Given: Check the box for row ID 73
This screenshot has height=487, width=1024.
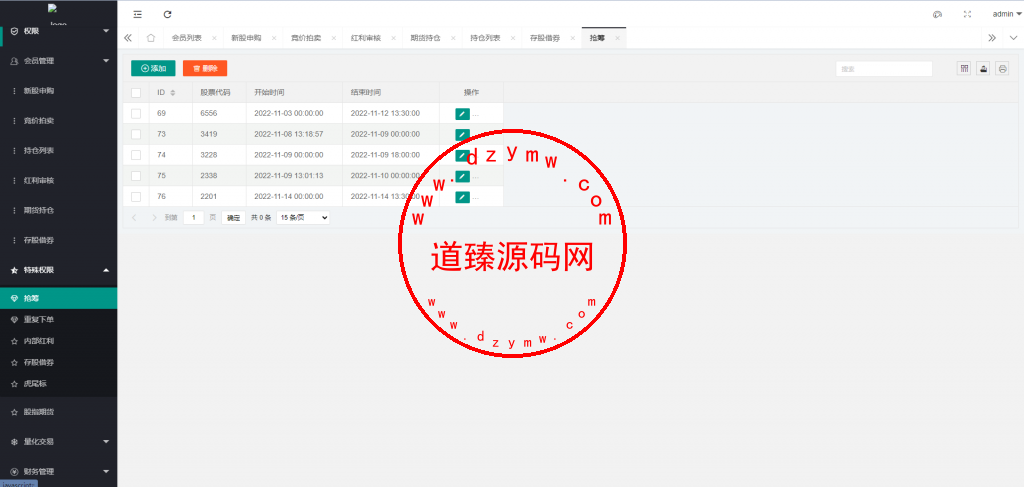Looking at the screenshot, I should pos(136,134).
